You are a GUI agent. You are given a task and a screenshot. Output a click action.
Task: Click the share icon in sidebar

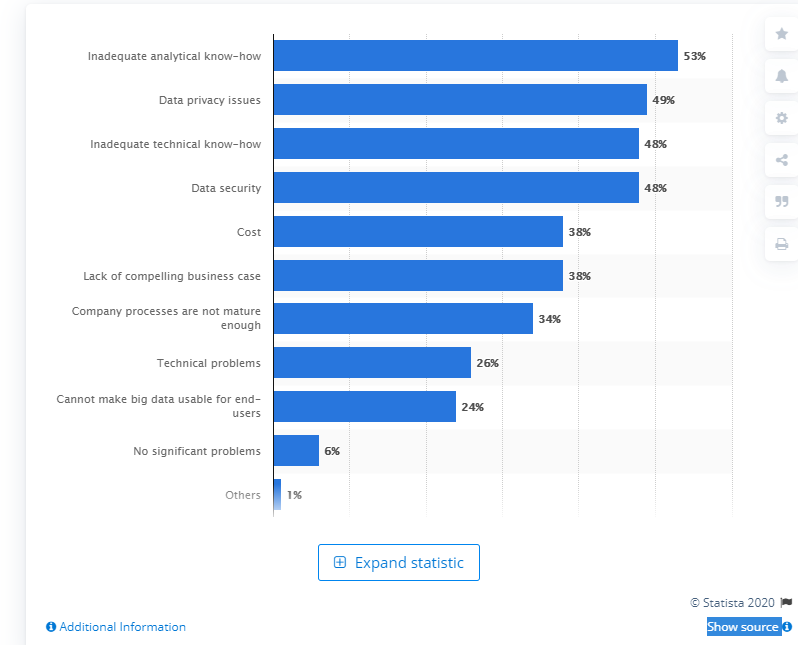coord(782,160)
